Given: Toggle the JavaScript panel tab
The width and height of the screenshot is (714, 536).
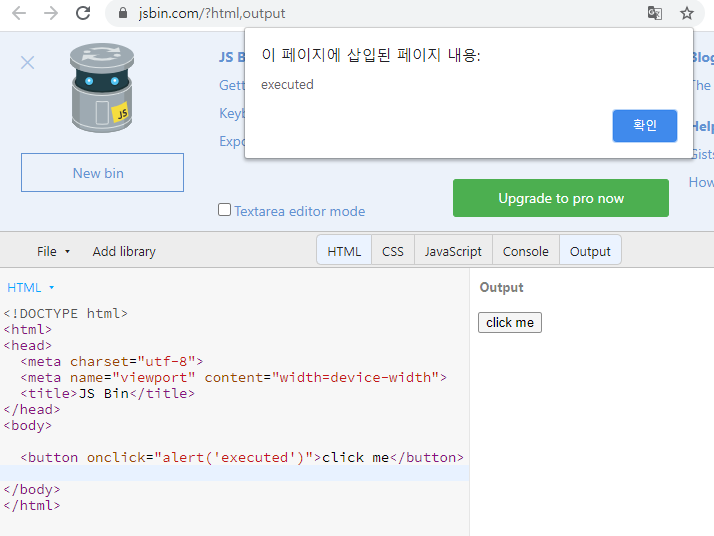Looking at the screenshot, I should pos(453,251).
